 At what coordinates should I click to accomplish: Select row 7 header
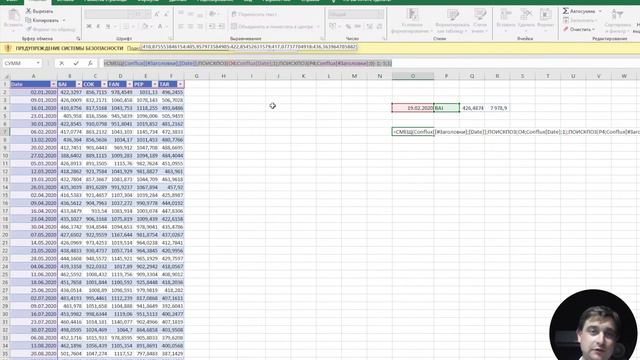pos(5,132)
